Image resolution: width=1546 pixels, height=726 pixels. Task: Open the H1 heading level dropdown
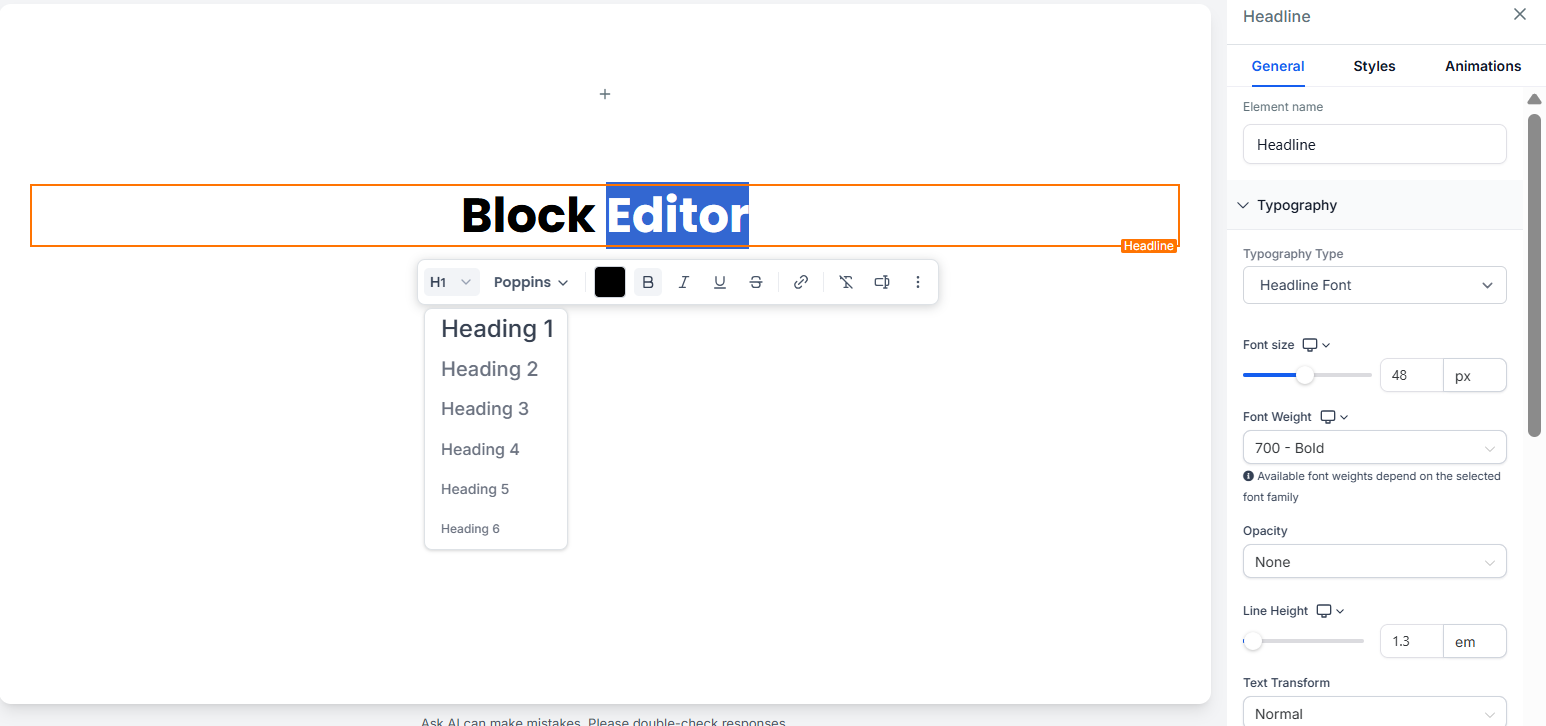tap(452, 282)
